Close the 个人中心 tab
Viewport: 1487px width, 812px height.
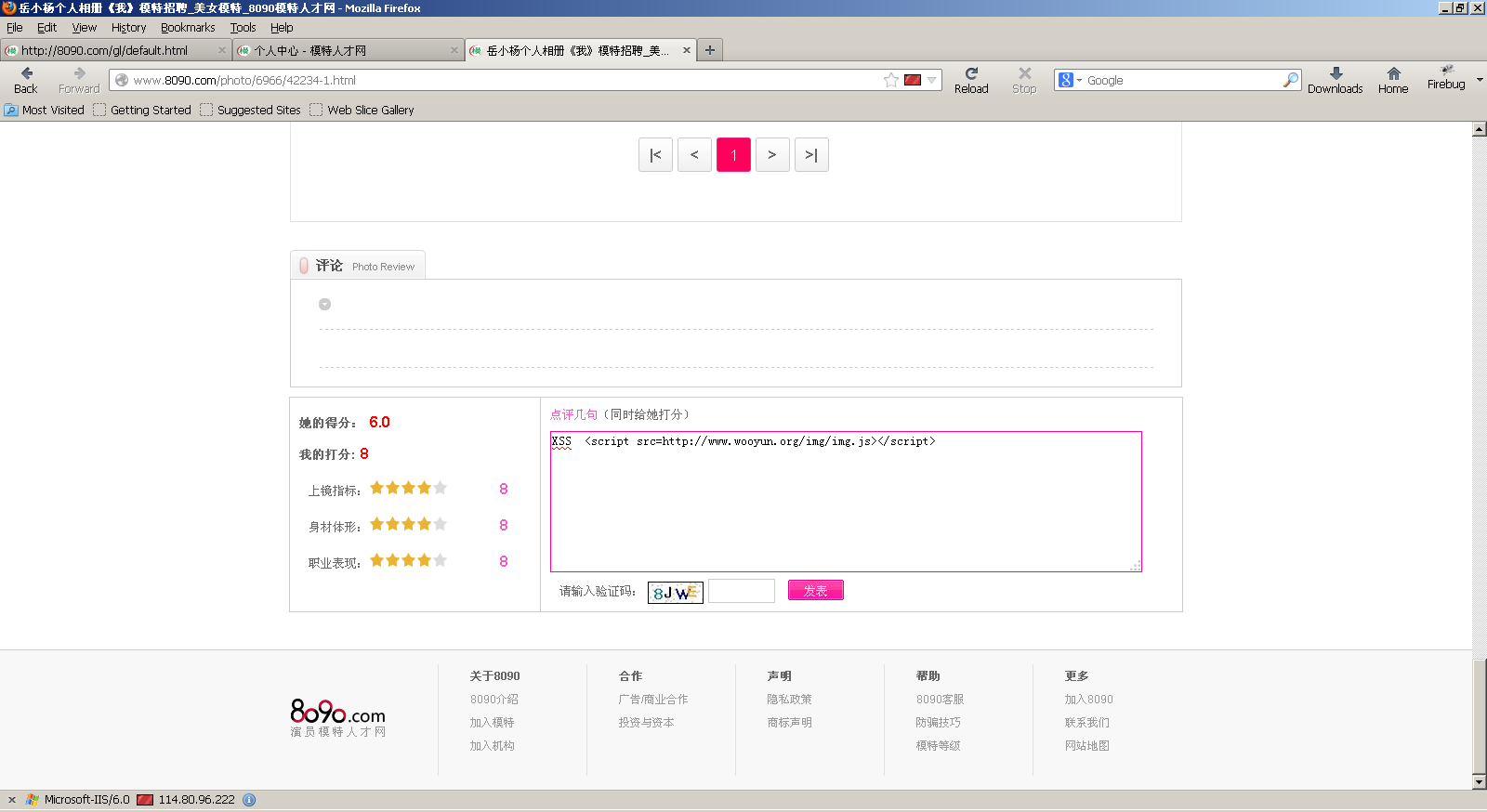pos(454,50)
